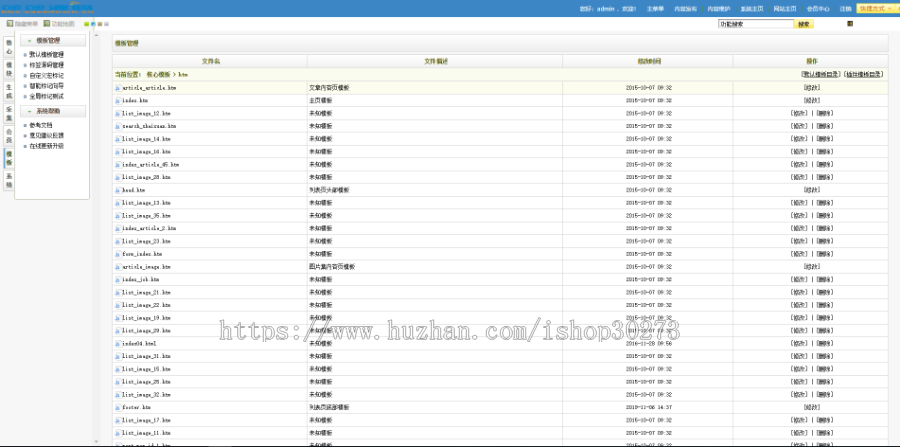
Task: Click the file icon beside article_article.htm
Action: pos(118,88)
